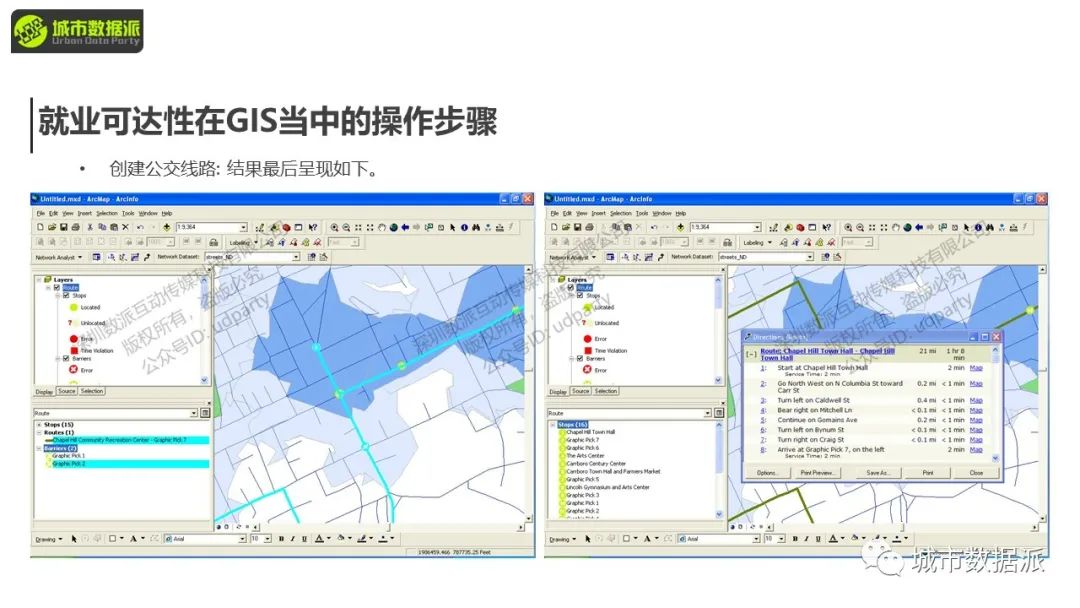Open Selection menu in left ArcMap window
This screenshot has width=1080, height=608.
(x=107, y=213)
